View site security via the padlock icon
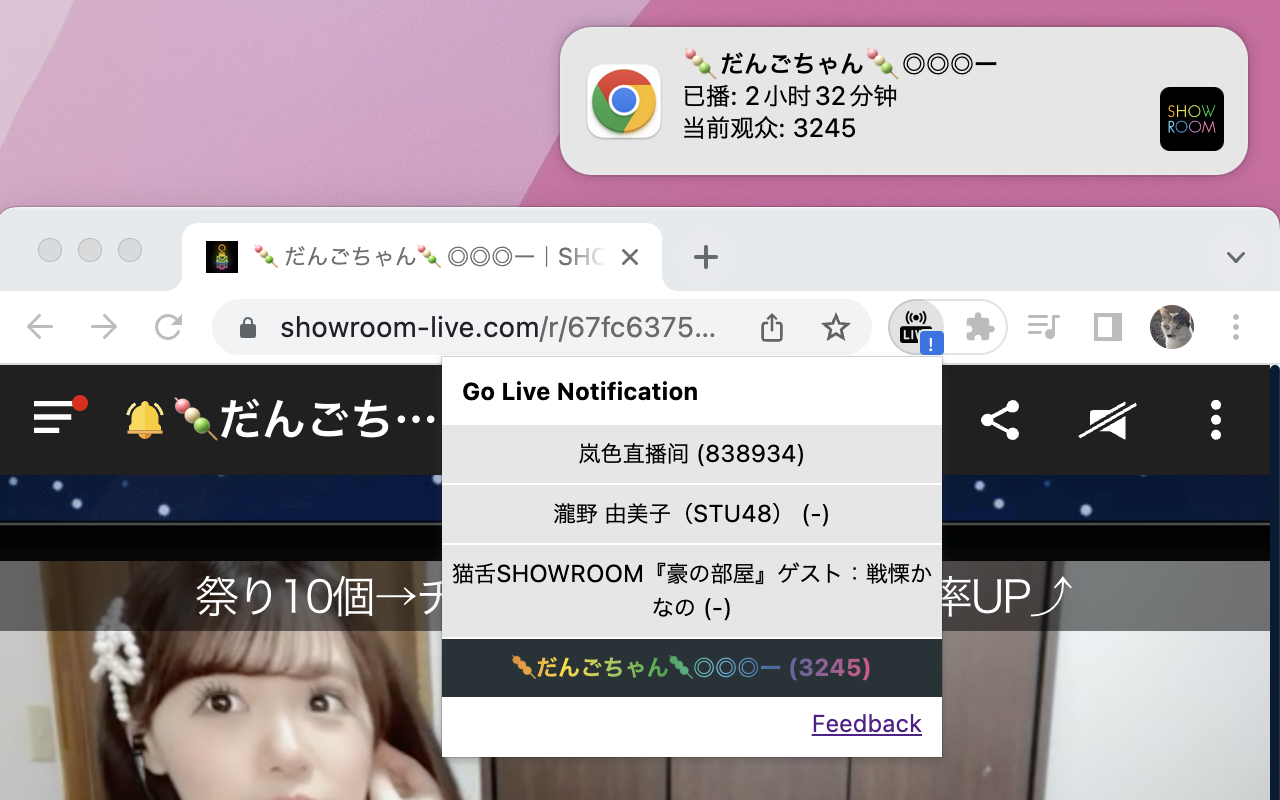This screenshot has height=800, width=1280. (247, 326)
